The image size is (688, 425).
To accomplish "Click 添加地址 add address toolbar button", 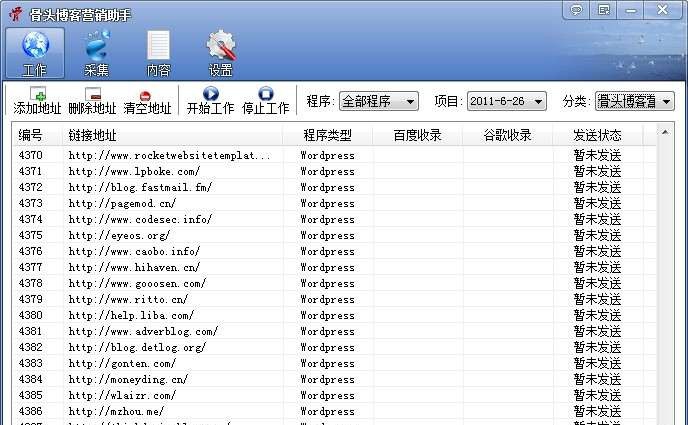I will coord(37,100).
